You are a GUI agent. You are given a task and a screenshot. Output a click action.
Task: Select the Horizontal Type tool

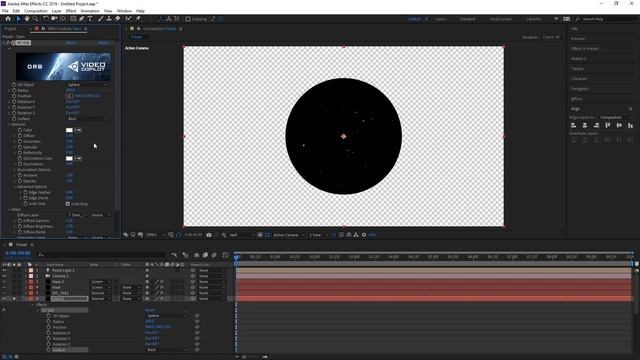click(x=90, y=19)
